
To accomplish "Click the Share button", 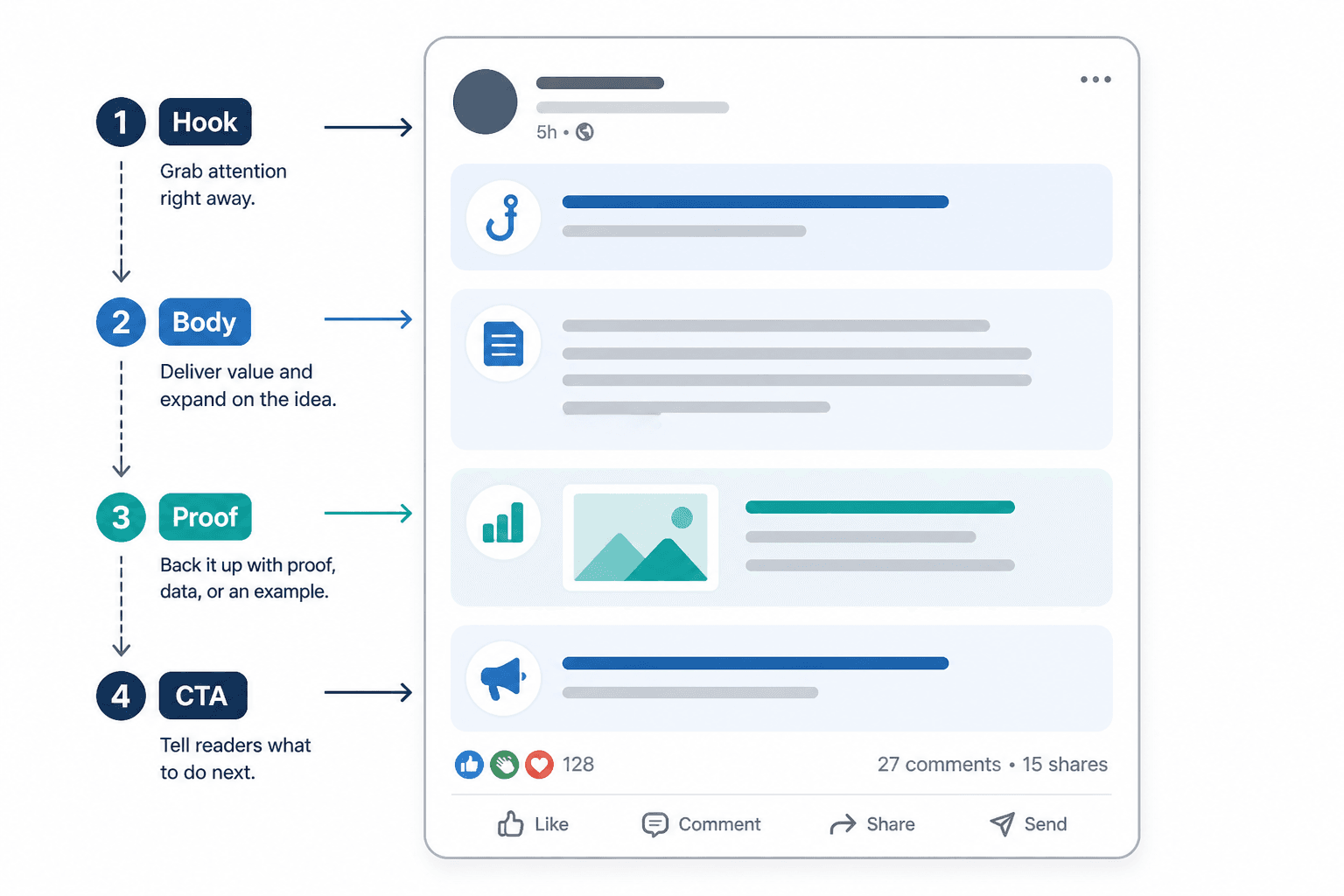I will 872,824.
